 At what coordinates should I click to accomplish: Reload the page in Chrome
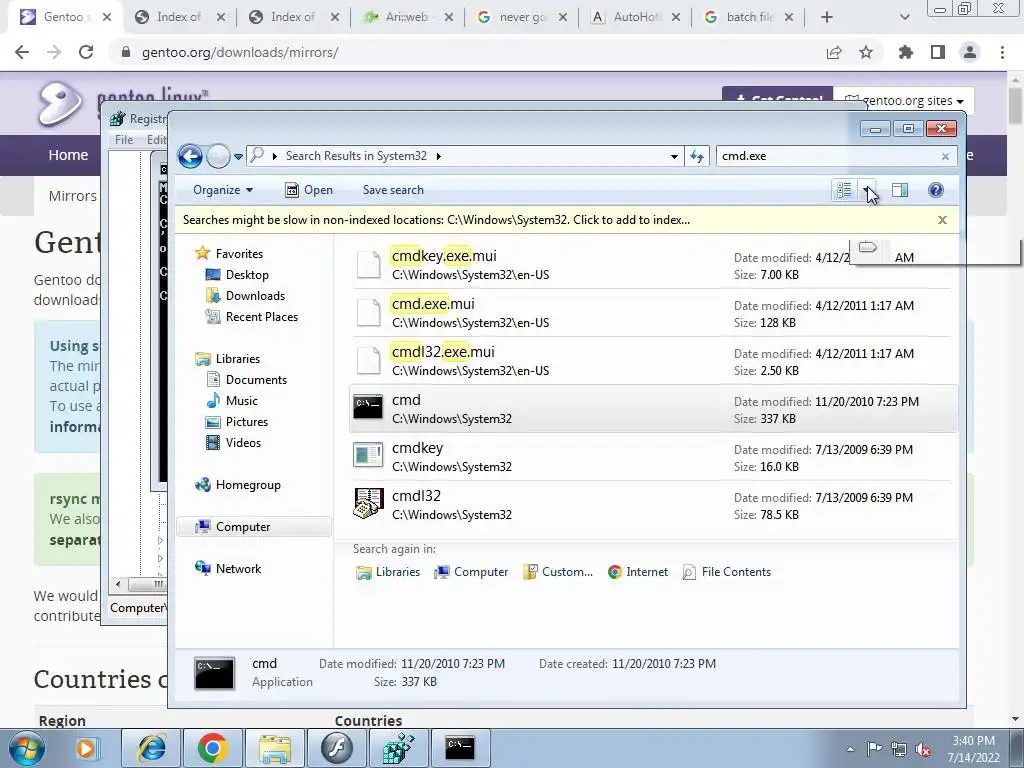(86, 52)
